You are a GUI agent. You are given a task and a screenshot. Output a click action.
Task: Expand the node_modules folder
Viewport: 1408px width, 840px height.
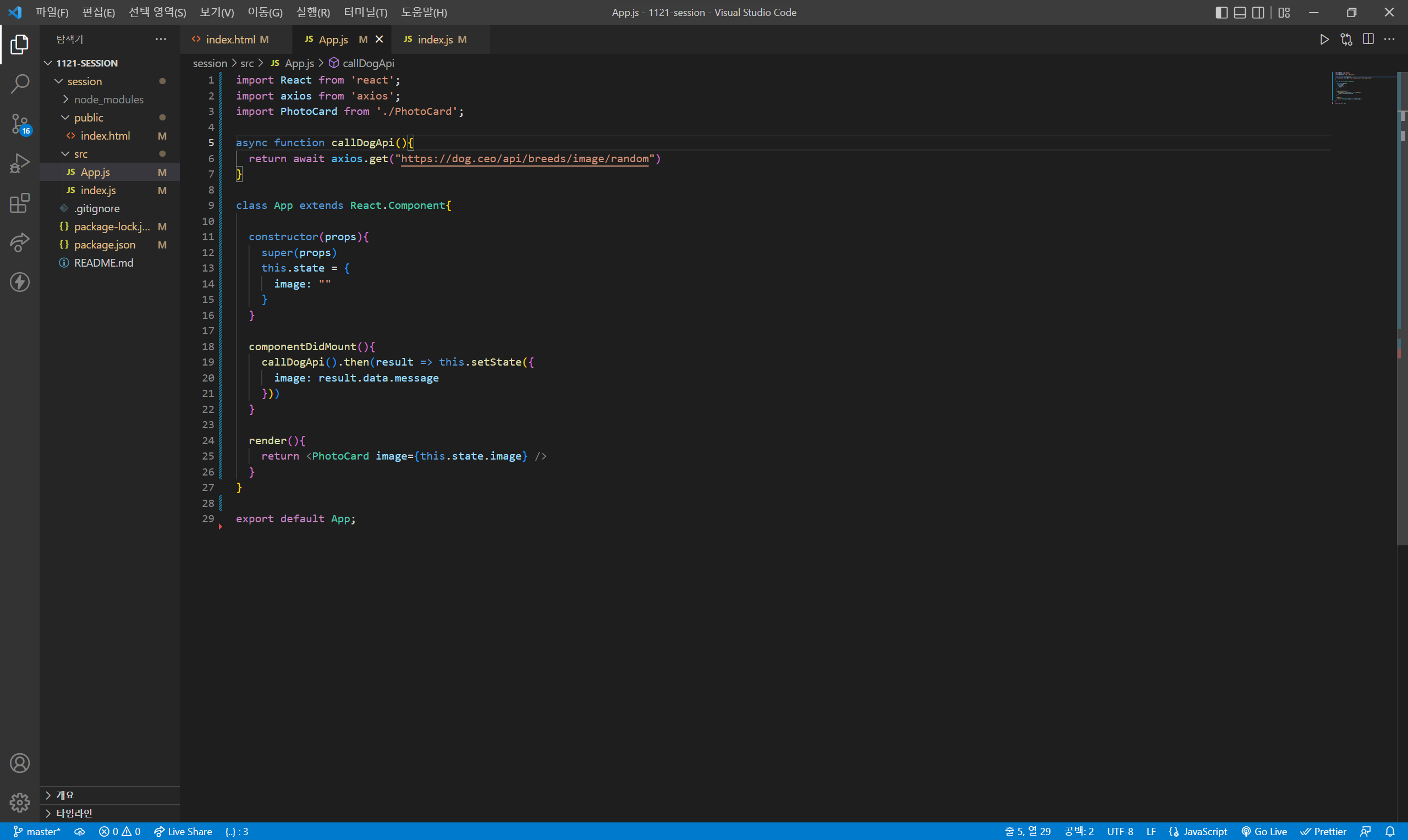click(x=108, y=99)
